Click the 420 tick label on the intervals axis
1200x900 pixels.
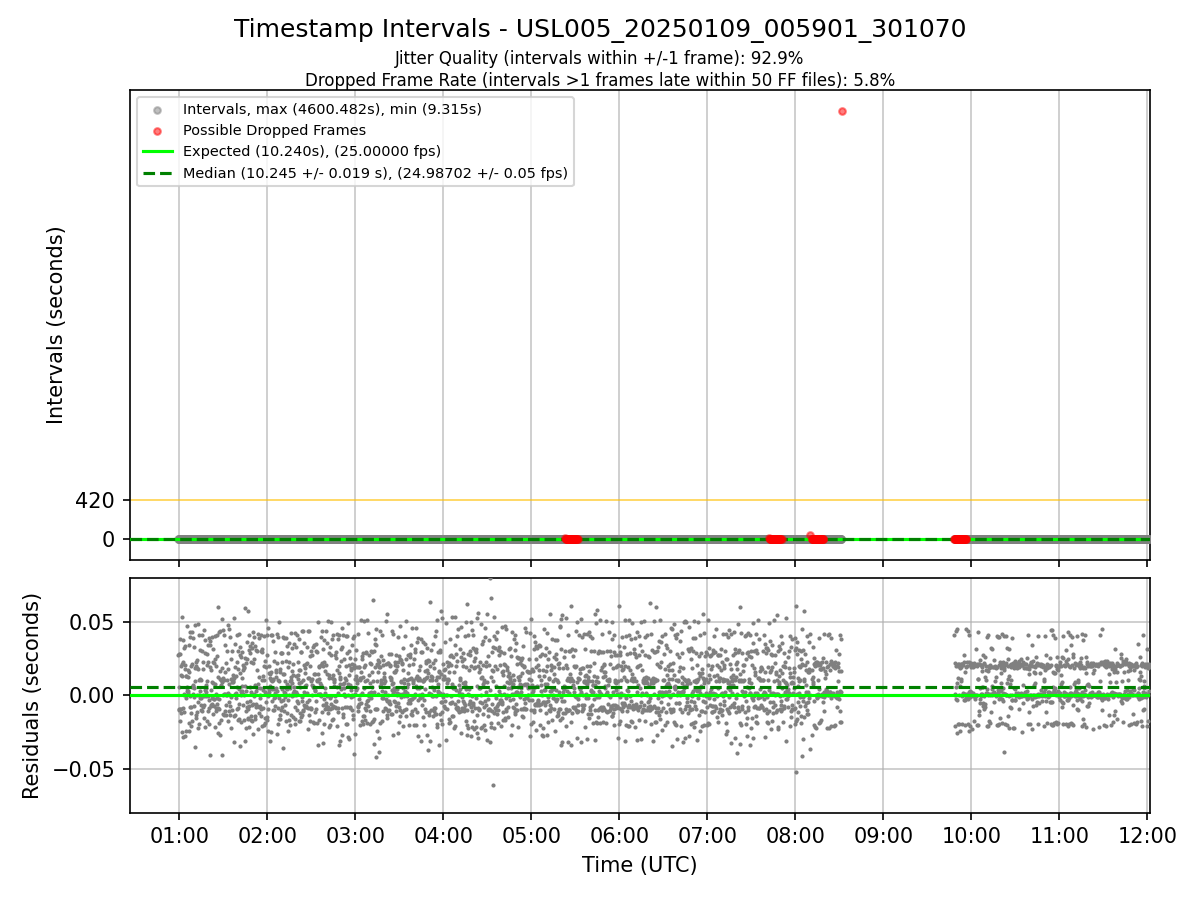95,500
